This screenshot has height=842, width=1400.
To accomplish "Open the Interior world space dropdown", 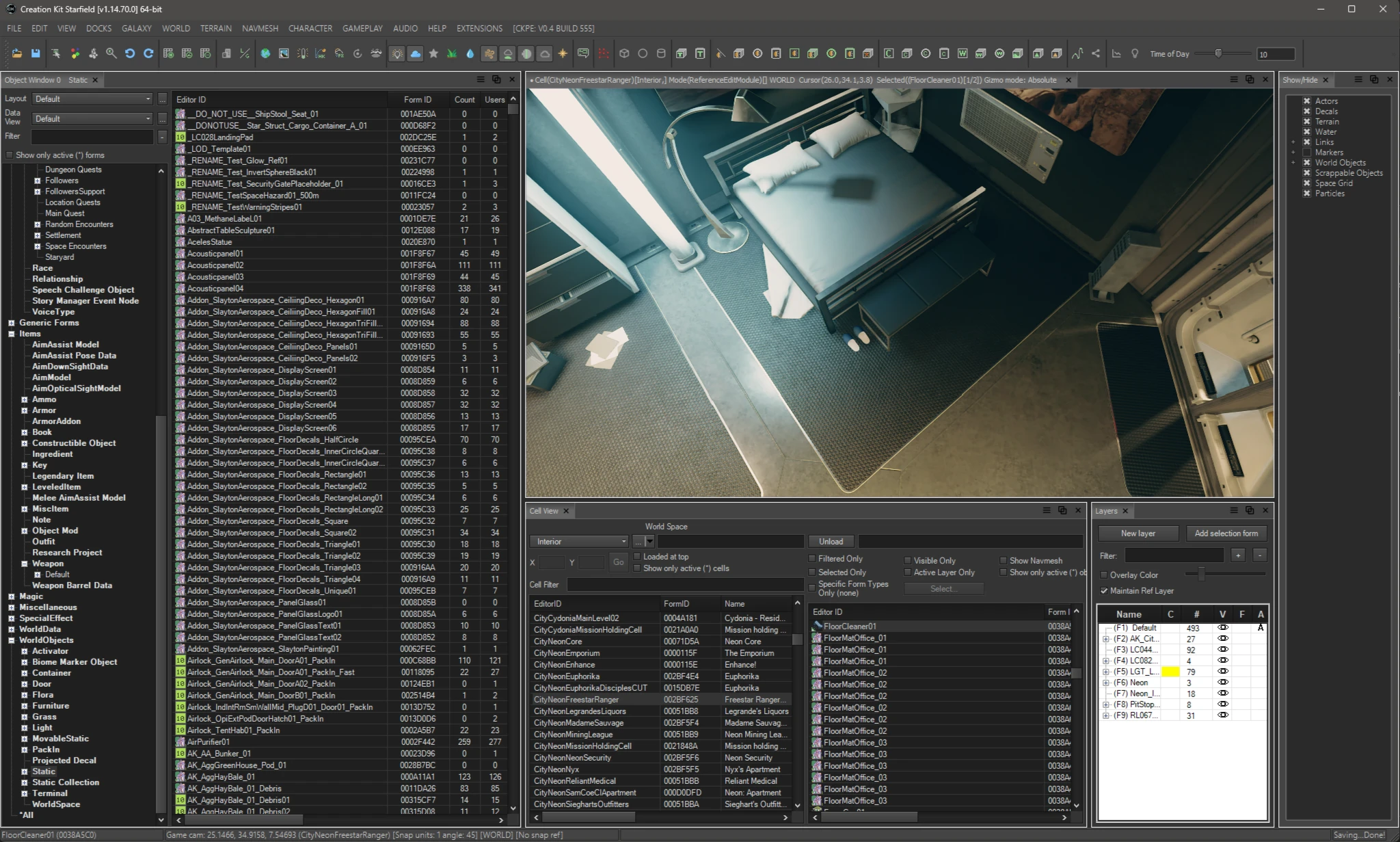I will coord(579,542).
